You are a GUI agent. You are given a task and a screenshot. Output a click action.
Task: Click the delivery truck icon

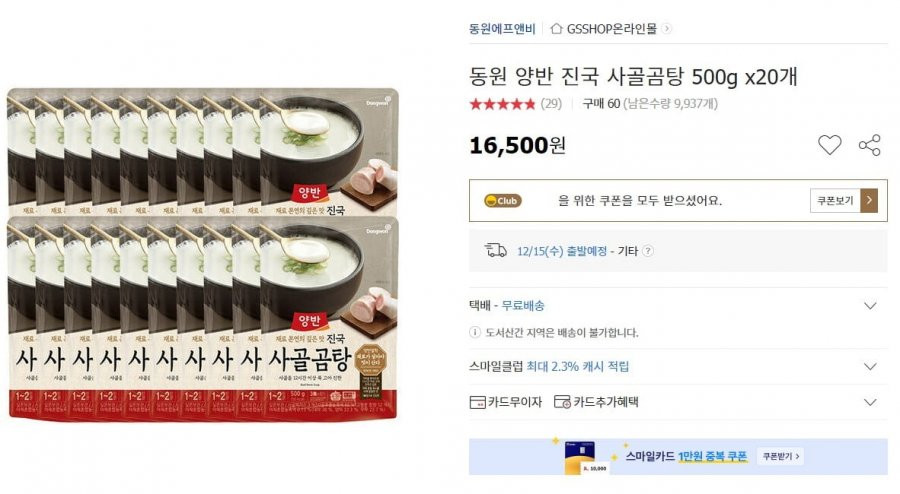pos(496,250)
